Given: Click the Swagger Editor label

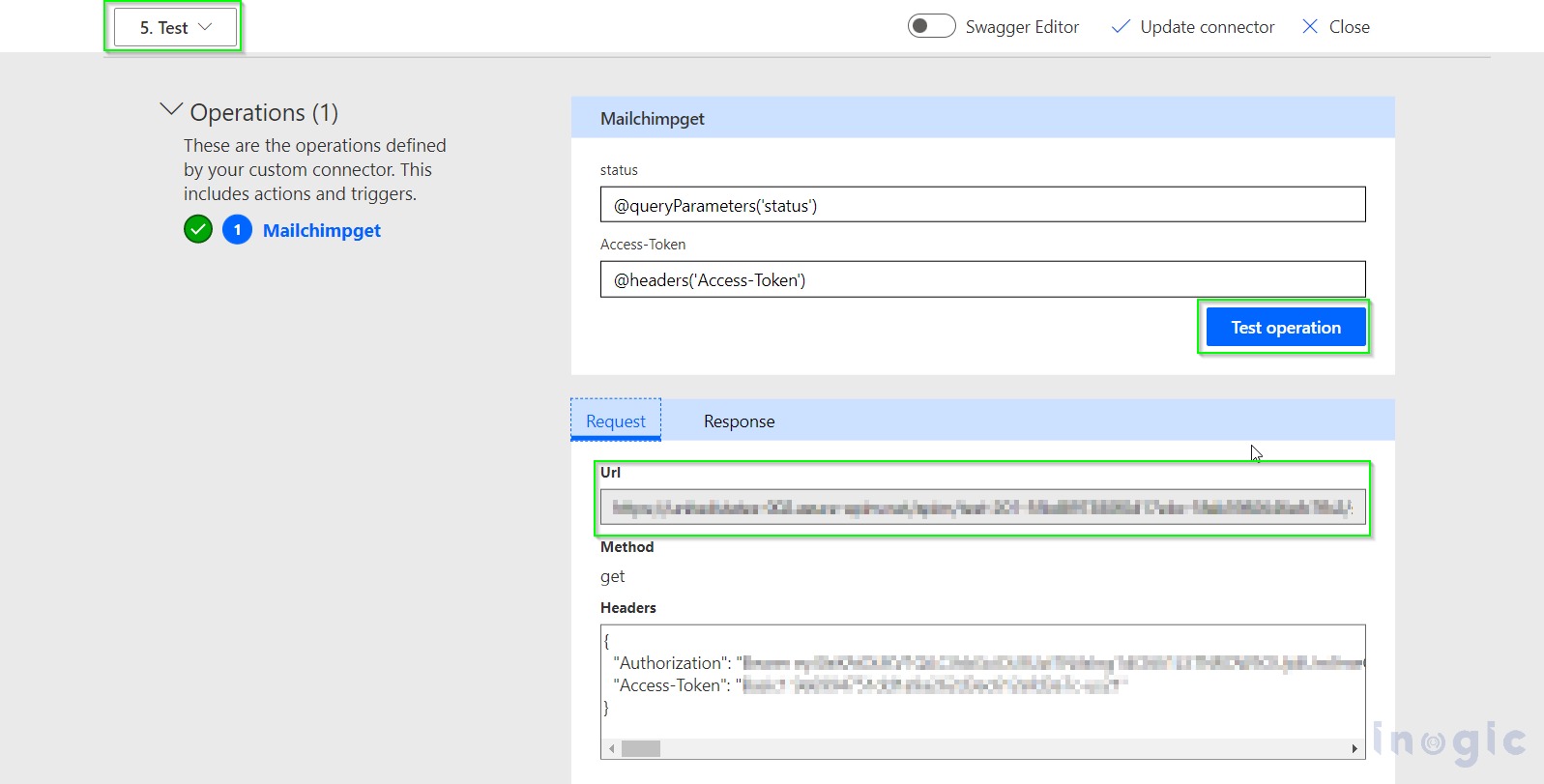Looking at the screenshot, I should [1022, 27].
